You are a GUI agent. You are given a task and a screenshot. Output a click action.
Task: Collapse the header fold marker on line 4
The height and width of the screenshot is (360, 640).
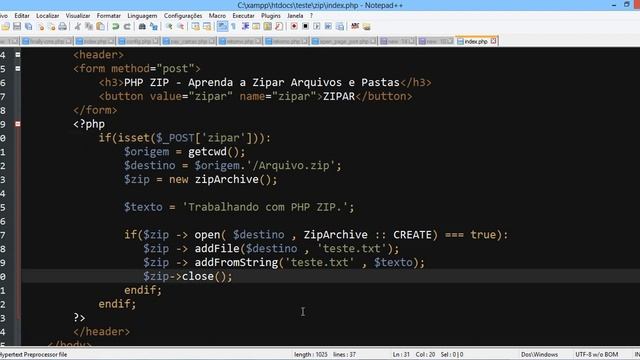click(18, 54)
